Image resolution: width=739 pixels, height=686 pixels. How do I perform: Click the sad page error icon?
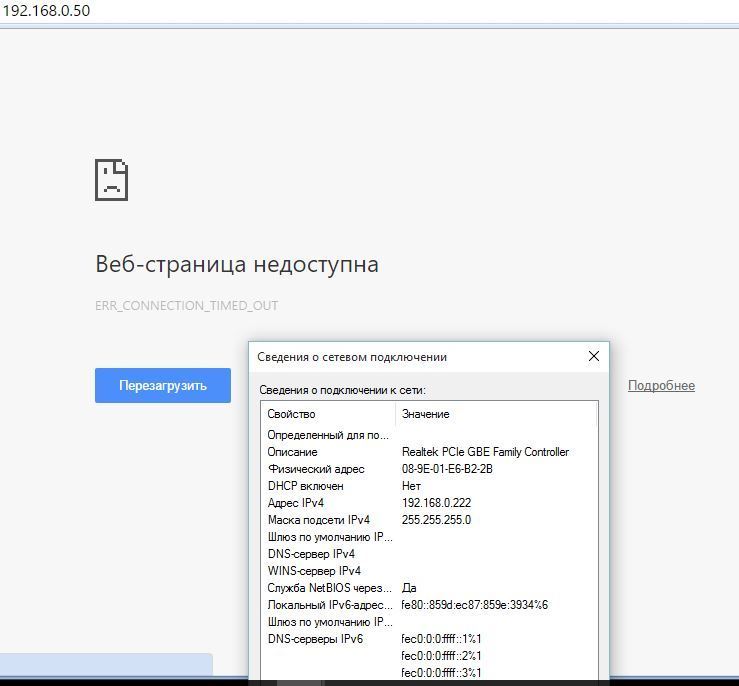tap(111, 180)
